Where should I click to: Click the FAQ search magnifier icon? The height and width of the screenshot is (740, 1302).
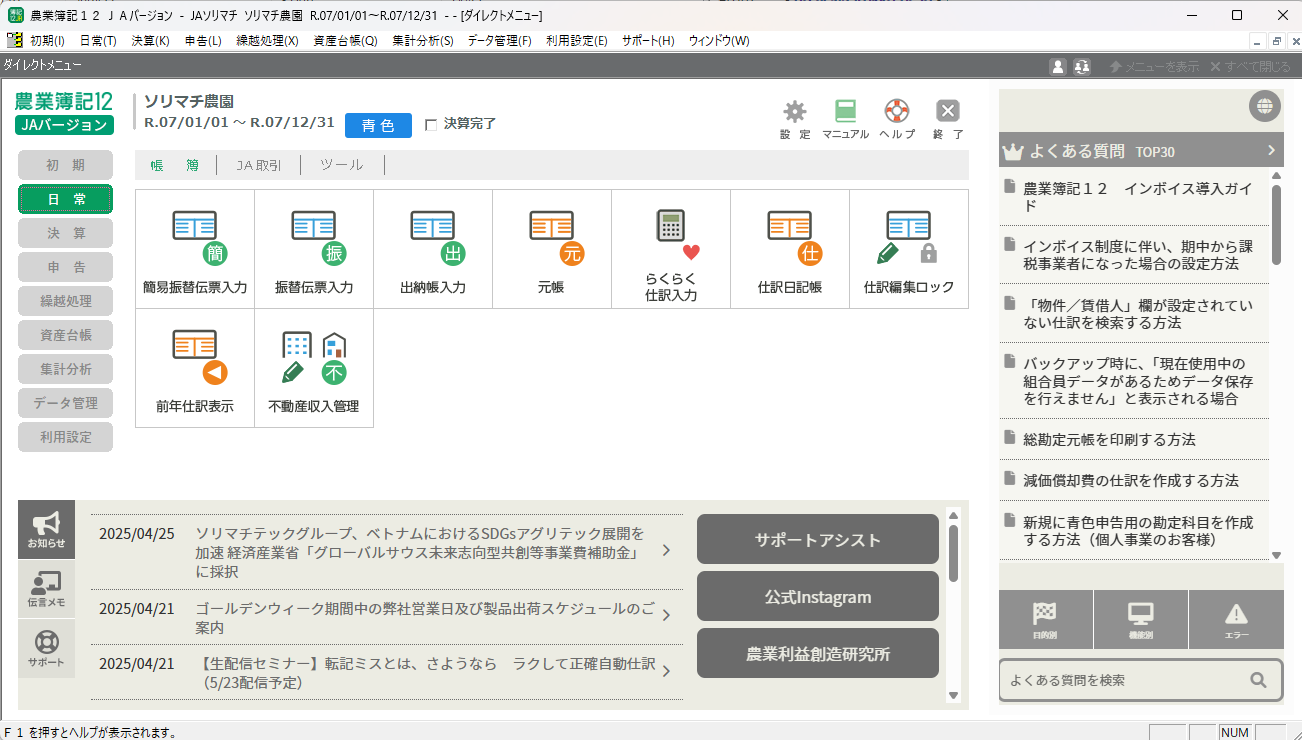pos(1258,680)
